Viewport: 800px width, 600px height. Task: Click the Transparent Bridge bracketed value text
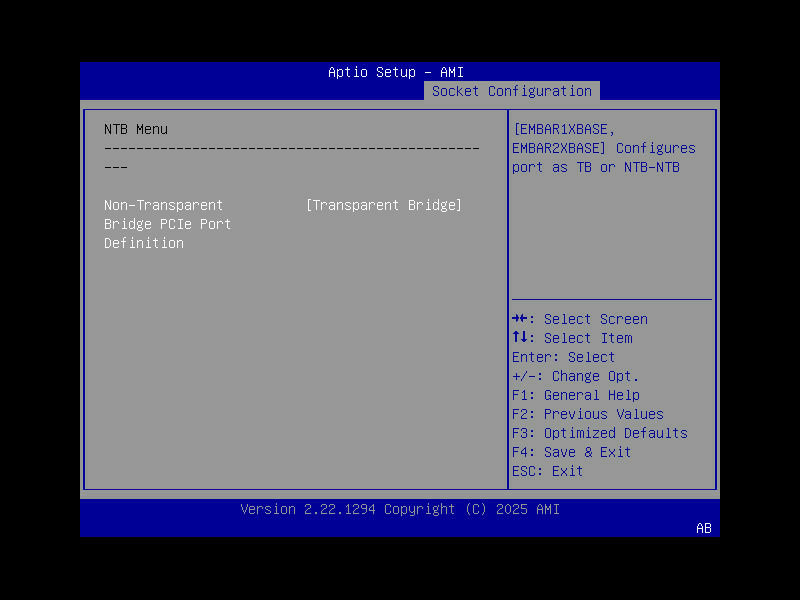384,204
